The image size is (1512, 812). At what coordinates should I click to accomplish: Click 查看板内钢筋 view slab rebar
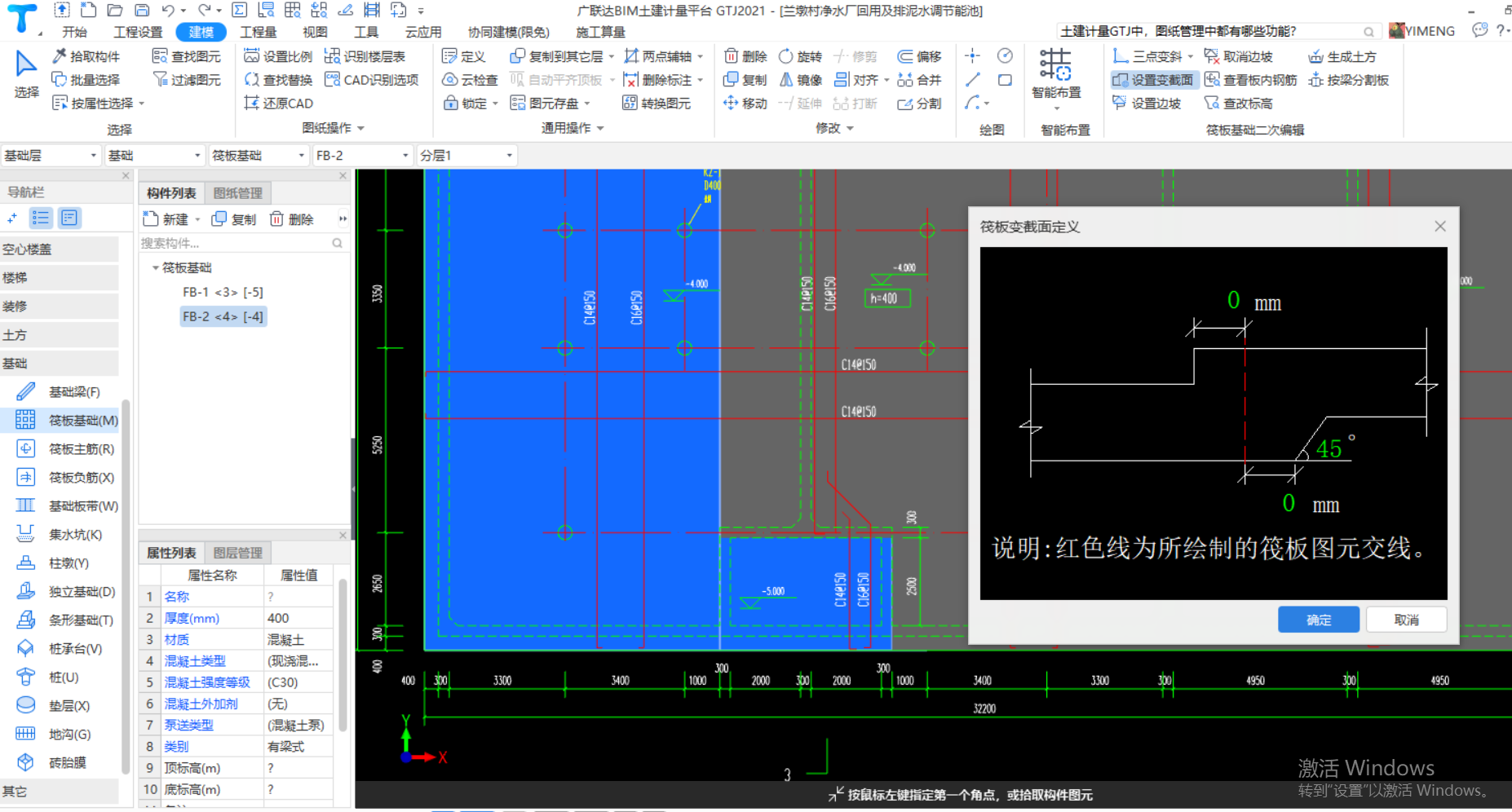pyautogui.click(x=1250, y=80)
